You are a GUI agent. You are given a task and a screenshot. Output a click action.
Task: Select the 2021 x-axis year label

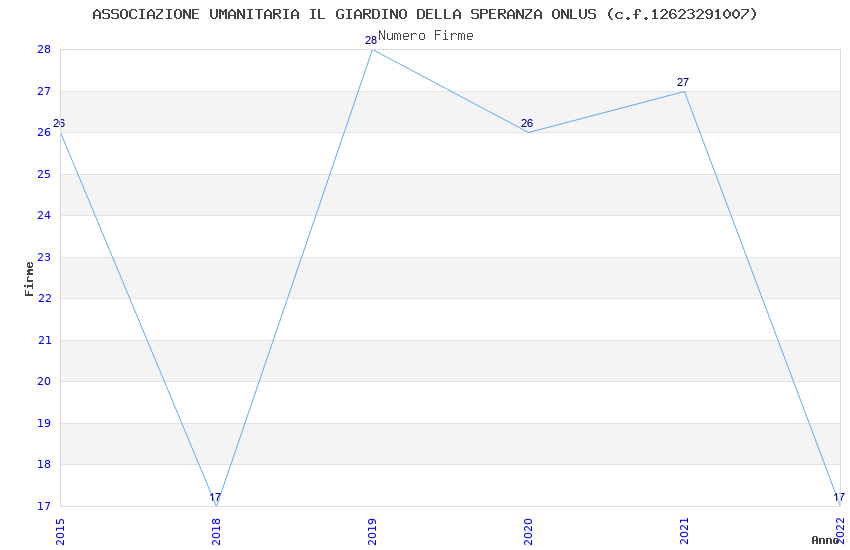[685, 532]
